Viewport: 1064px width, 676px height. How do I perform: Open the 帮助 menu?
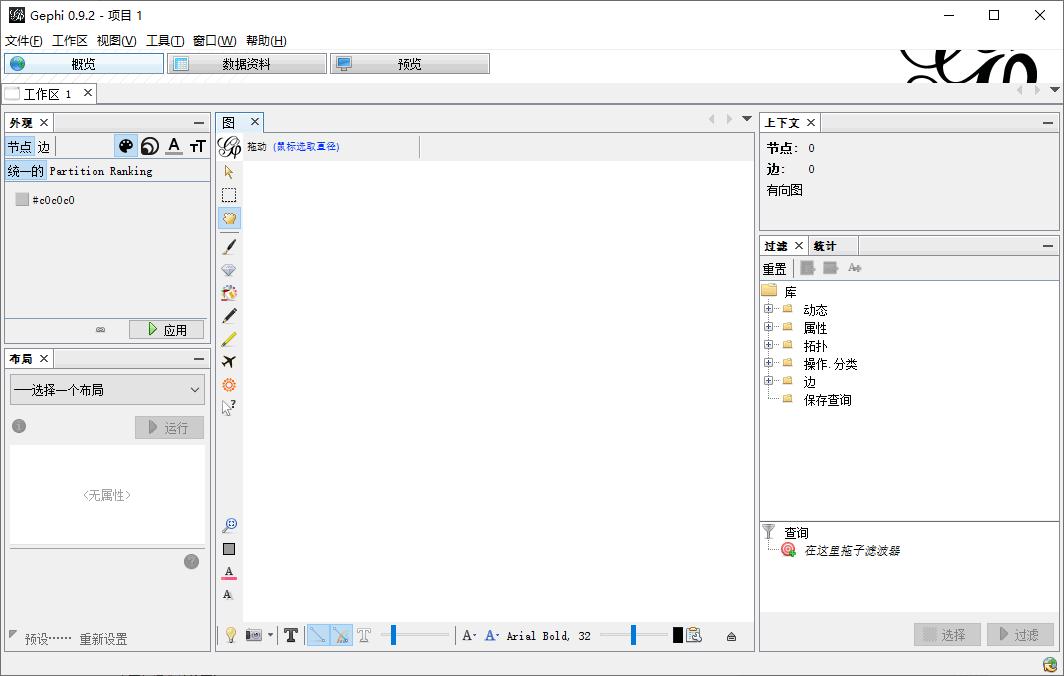[266, 41]
